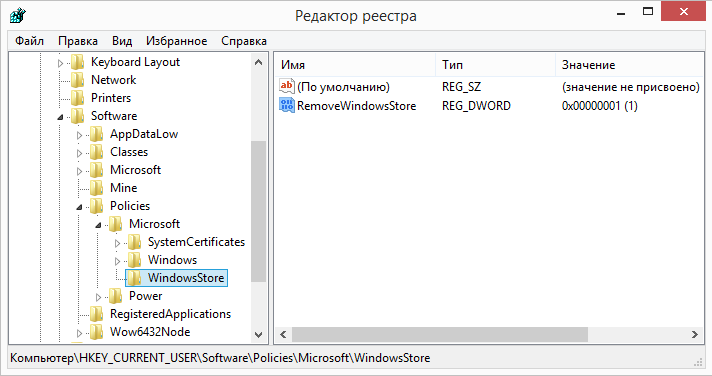Open the Справка menu

[244, 41]
